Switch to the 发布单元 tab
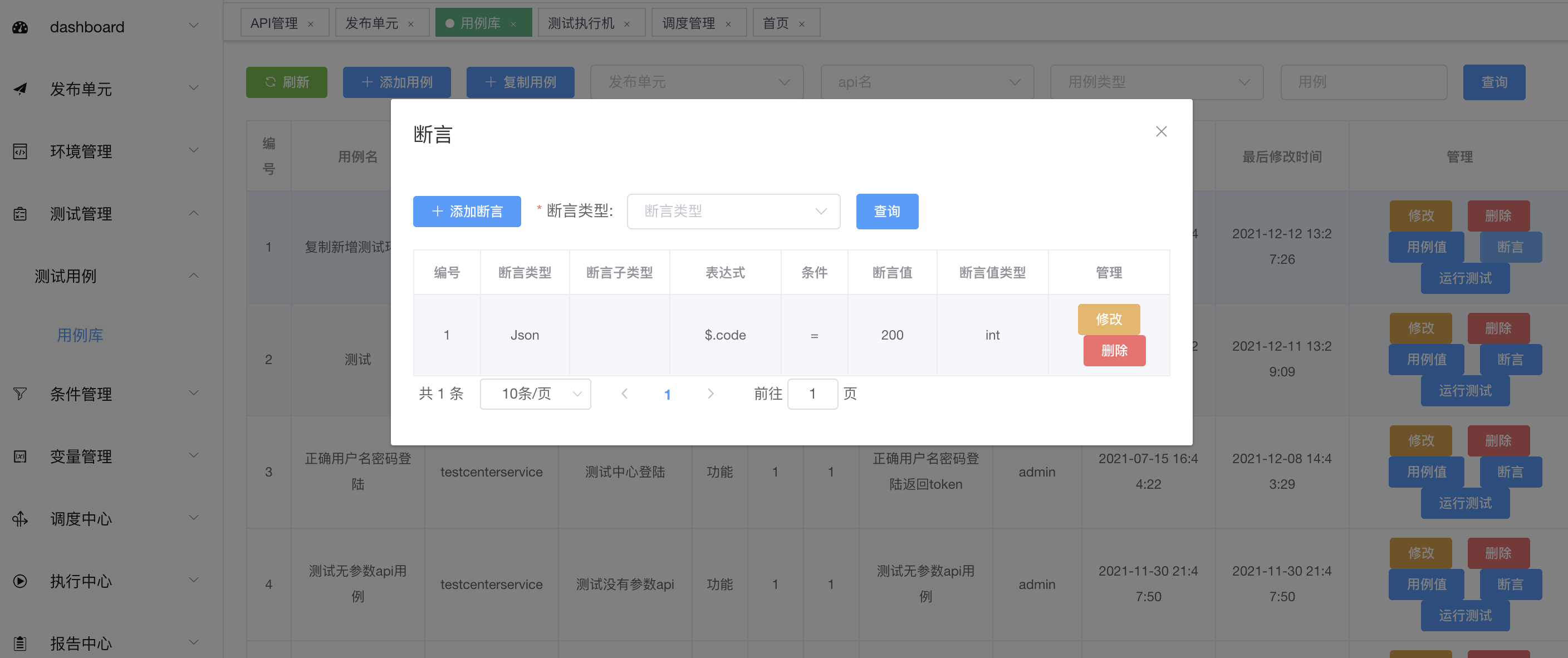This screenshot has height=658, width=1568. click(371, 23)
